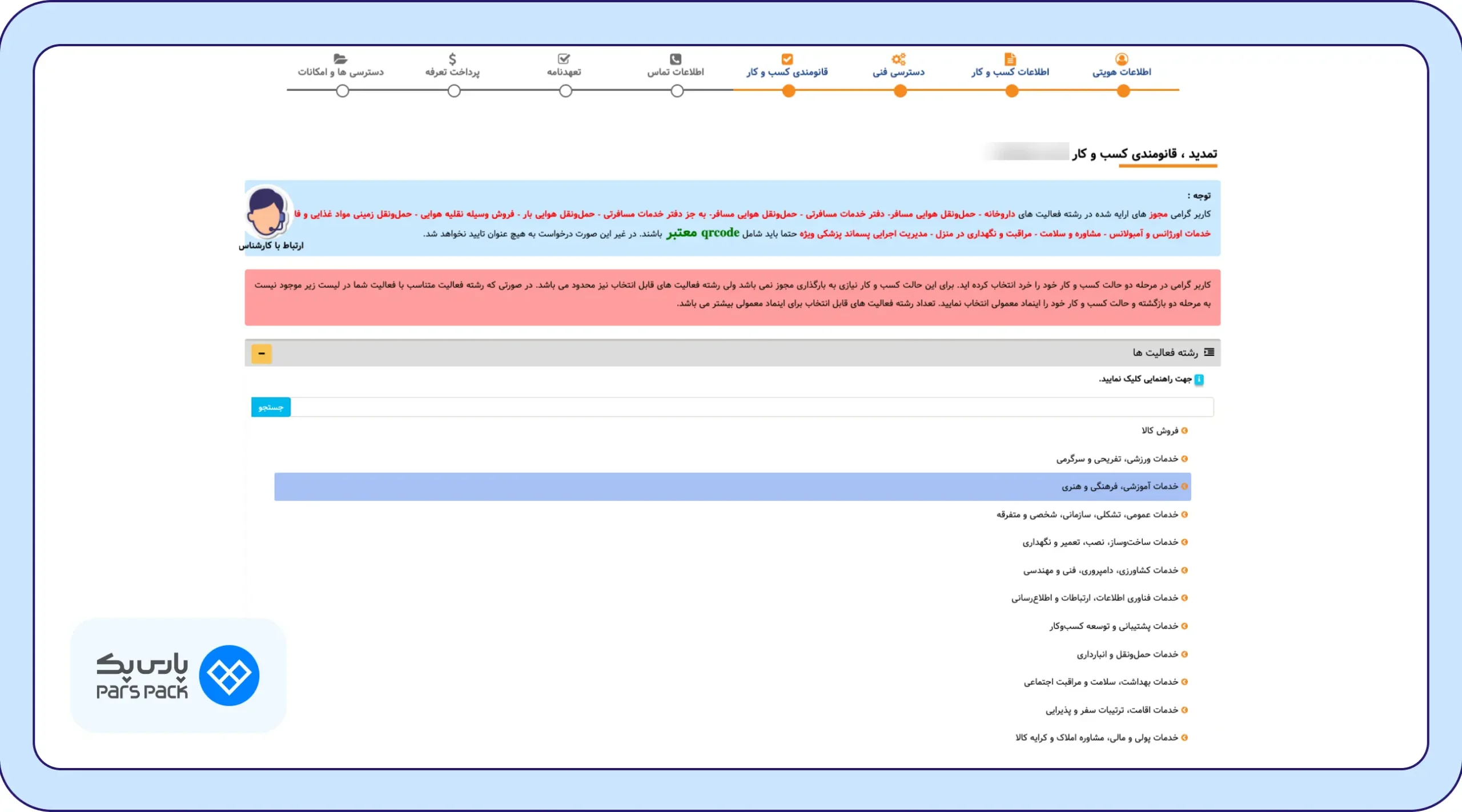Open the قانونمندی کسب و کار step label
The height and width of the screenshot is (812, 1462).
pos(787,72)
